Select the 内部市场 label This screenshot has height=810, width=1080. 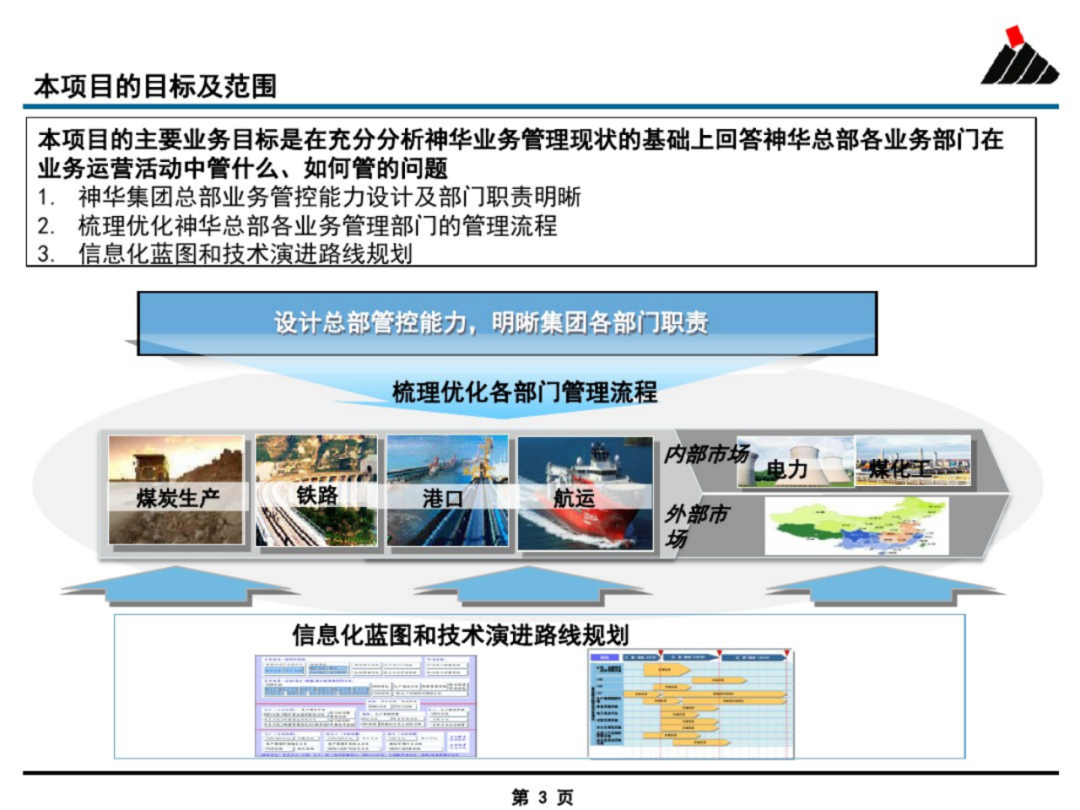(x=706, y=455)
